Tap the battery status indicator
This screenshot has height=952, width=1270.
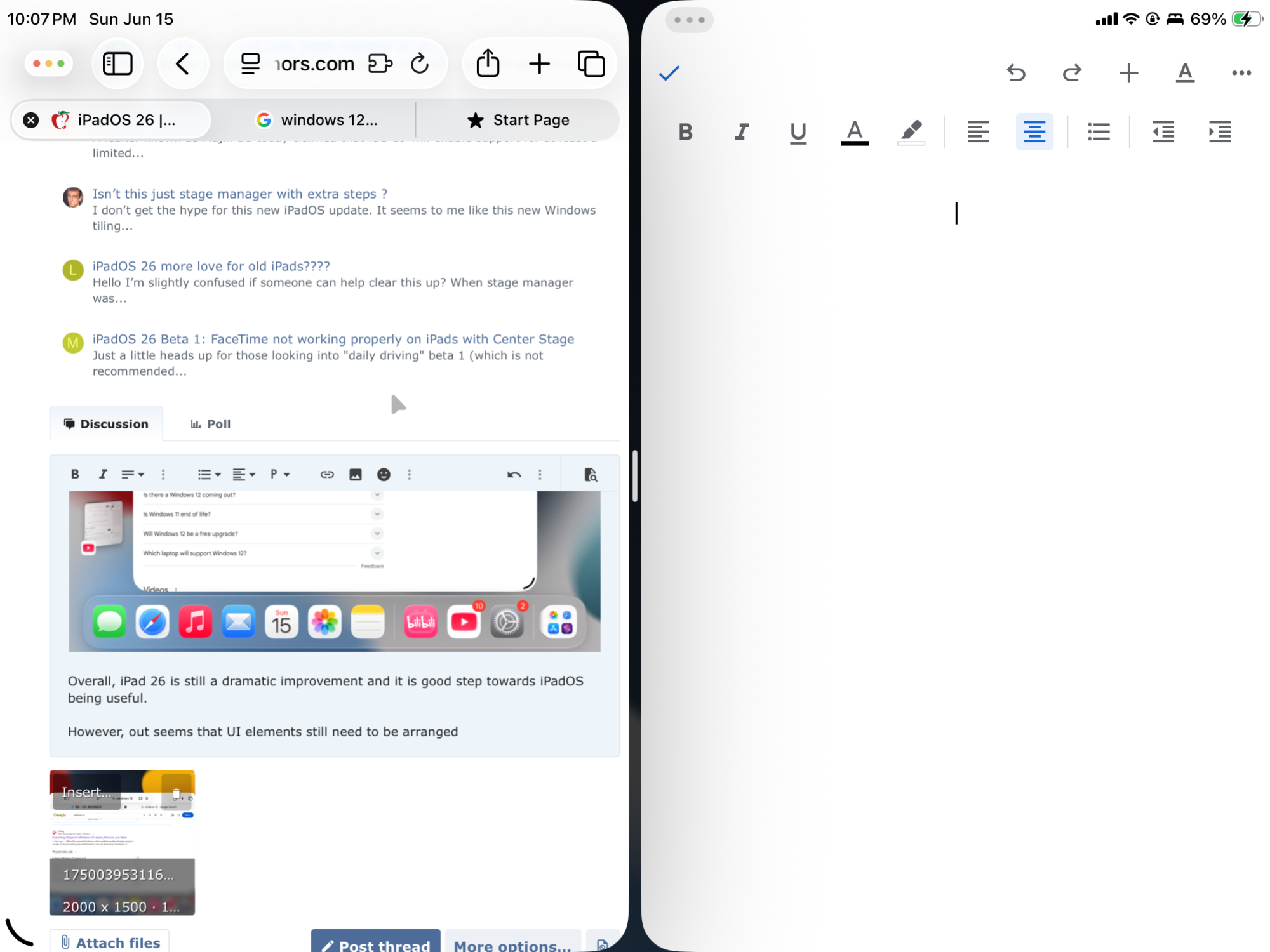click(x=1247, y=19)
